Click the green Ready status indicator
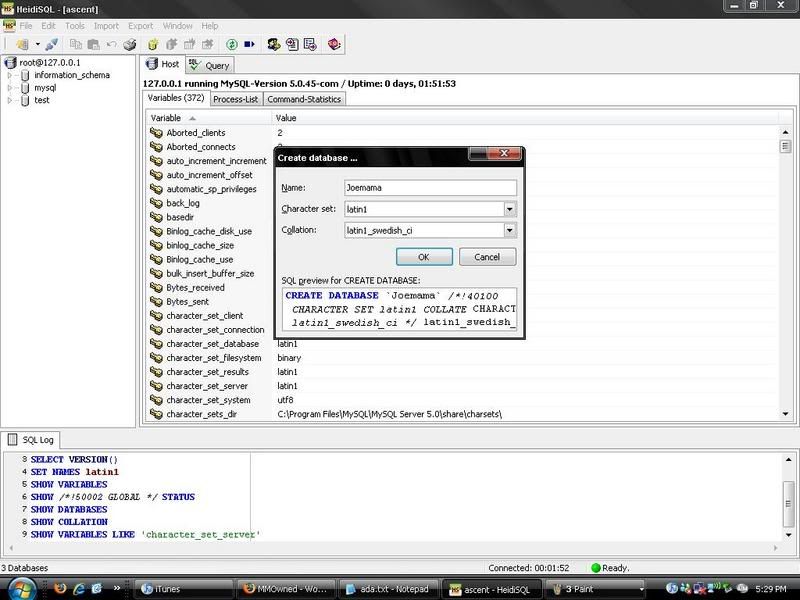 pos(595,568)
